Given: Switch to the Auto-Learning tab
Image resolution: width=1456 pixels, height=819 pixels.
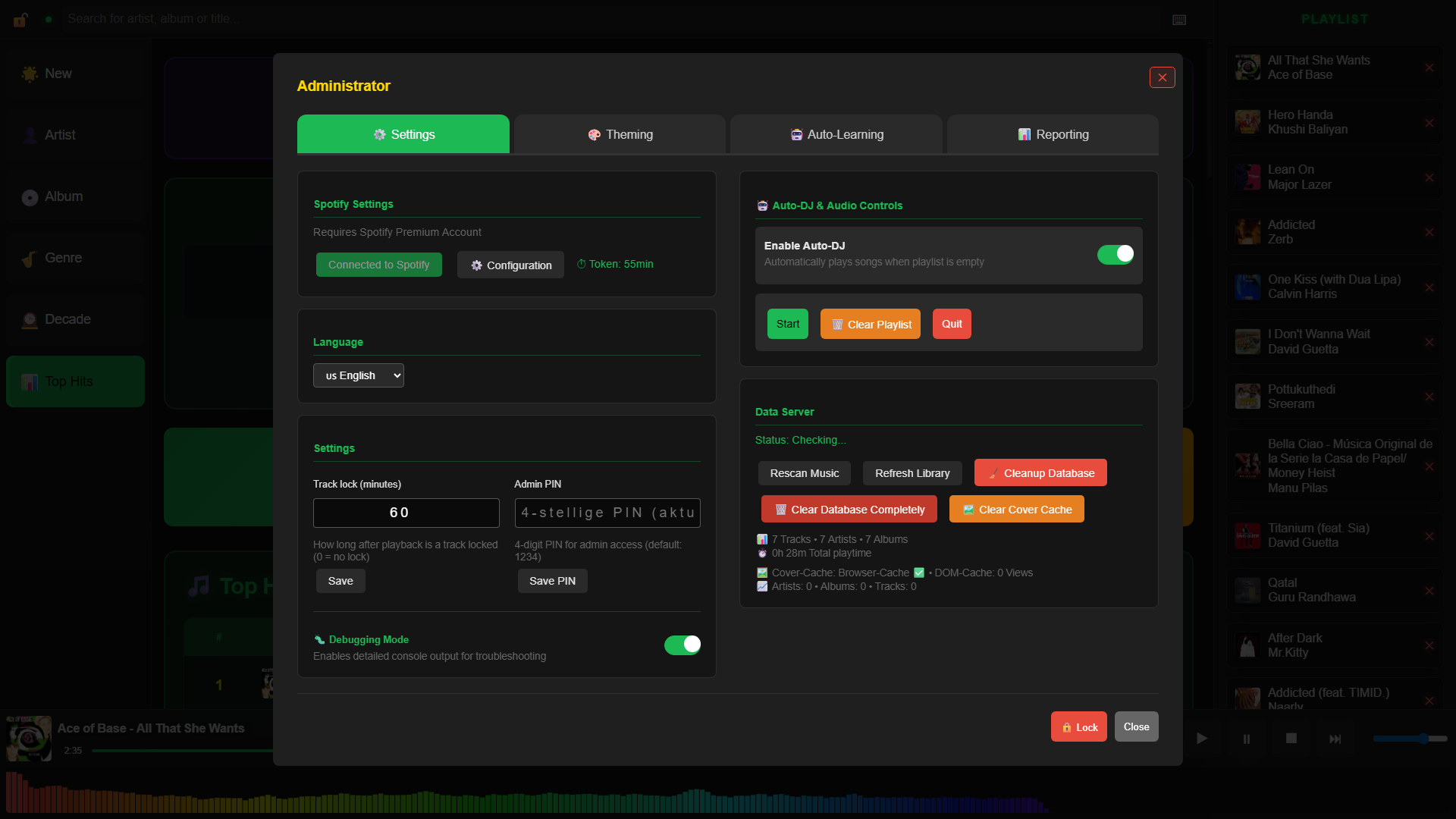Looking at the screenshot, I should coord(836,134).
